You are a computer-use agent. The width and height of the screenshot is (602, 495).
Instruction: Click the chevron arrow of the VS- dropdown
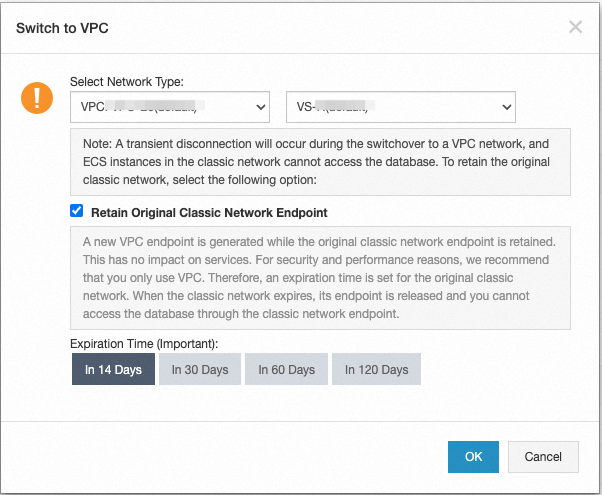coord(506,105)
